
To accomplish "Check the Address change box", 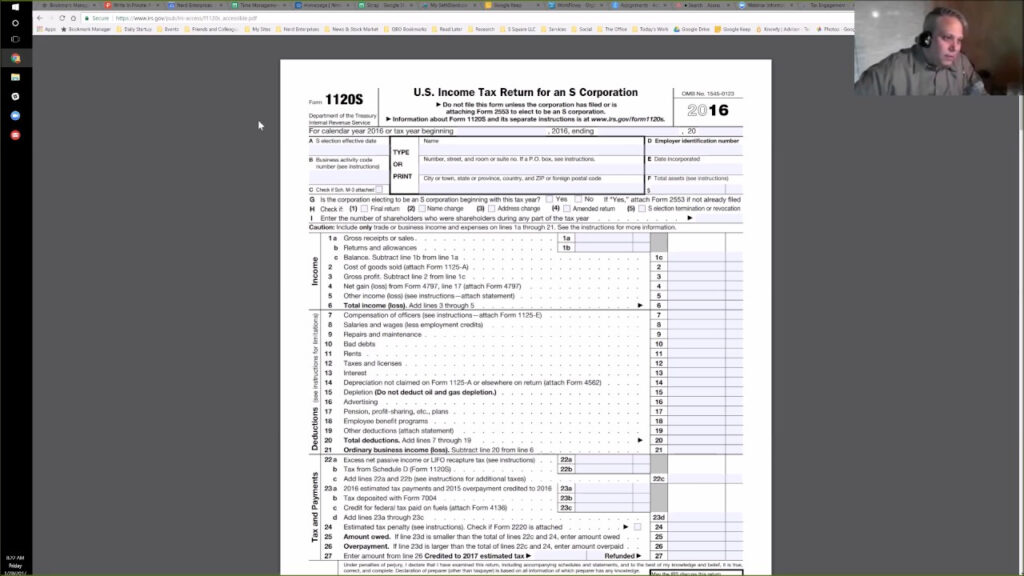I will tap(492, 208).
